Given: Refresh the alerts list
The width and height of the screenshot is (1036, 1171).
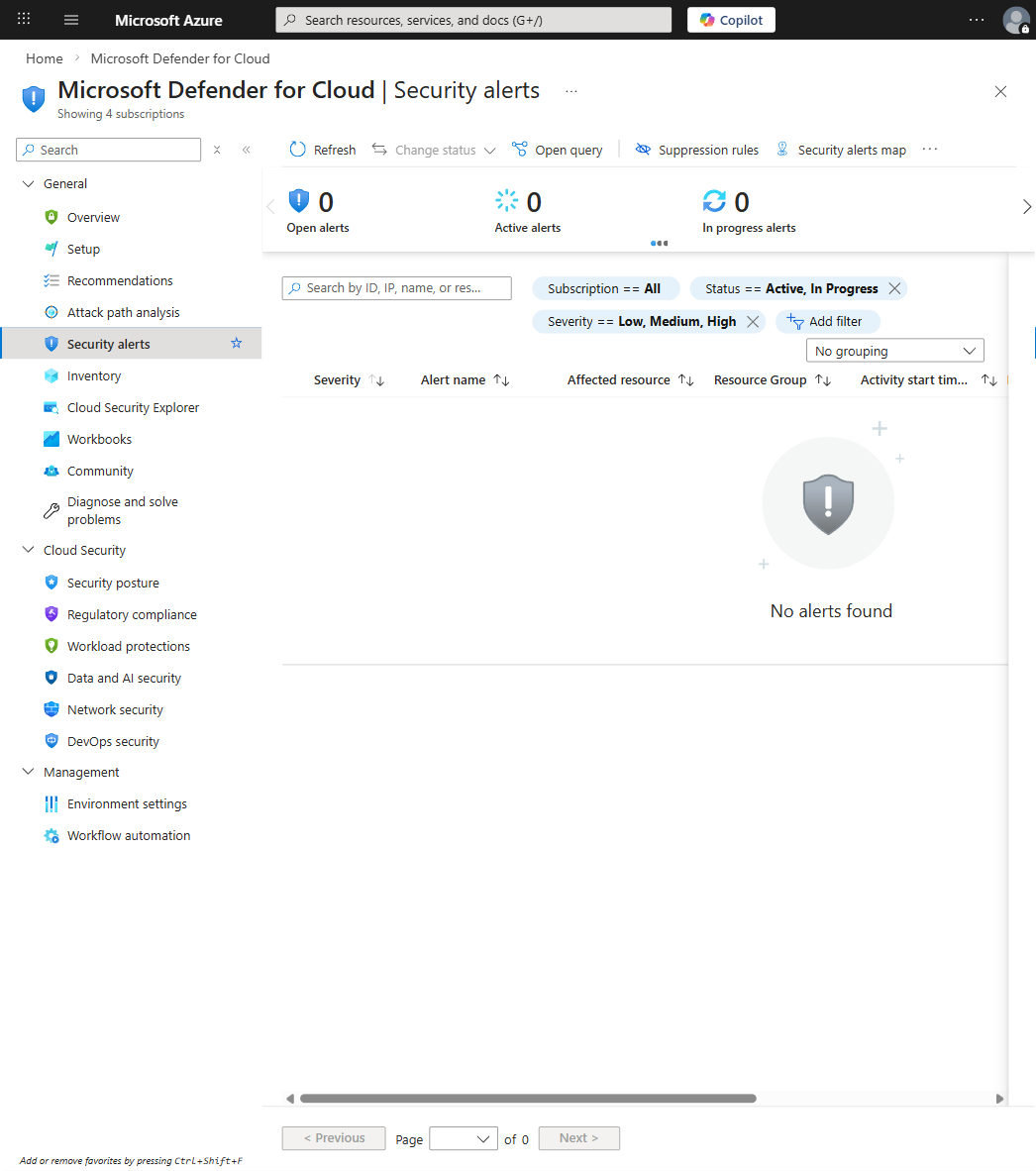Looking at the screenshot, I should 323,150.
